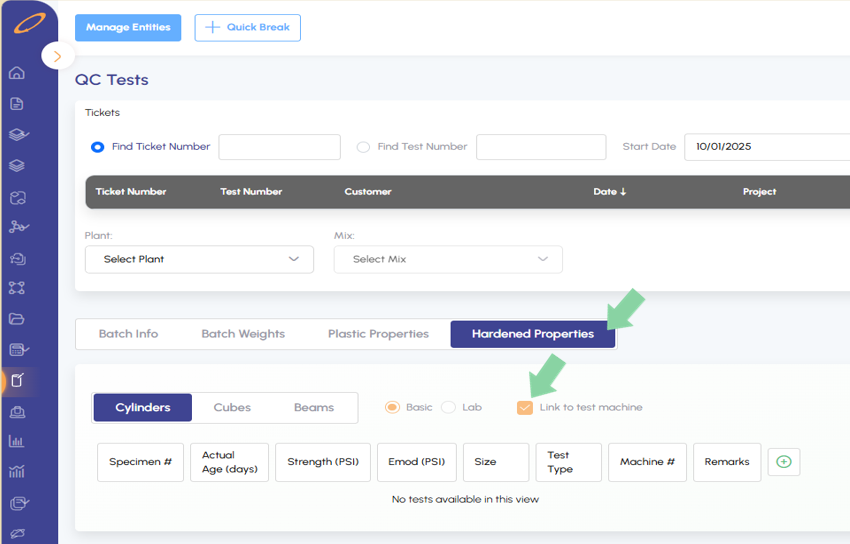Click the Manage Entities button
Screen dimensions: 850x544
(128, 28)
